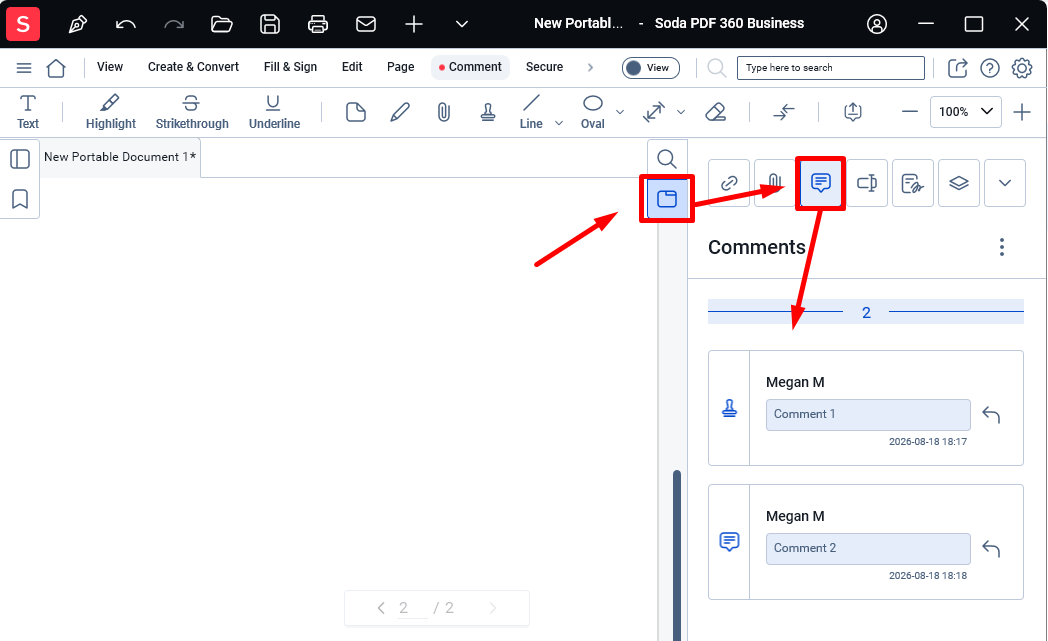The image size is (1048, 641).
Task: Open the hamburger menu
Action: pyautogui.click(x=24, y=68)
